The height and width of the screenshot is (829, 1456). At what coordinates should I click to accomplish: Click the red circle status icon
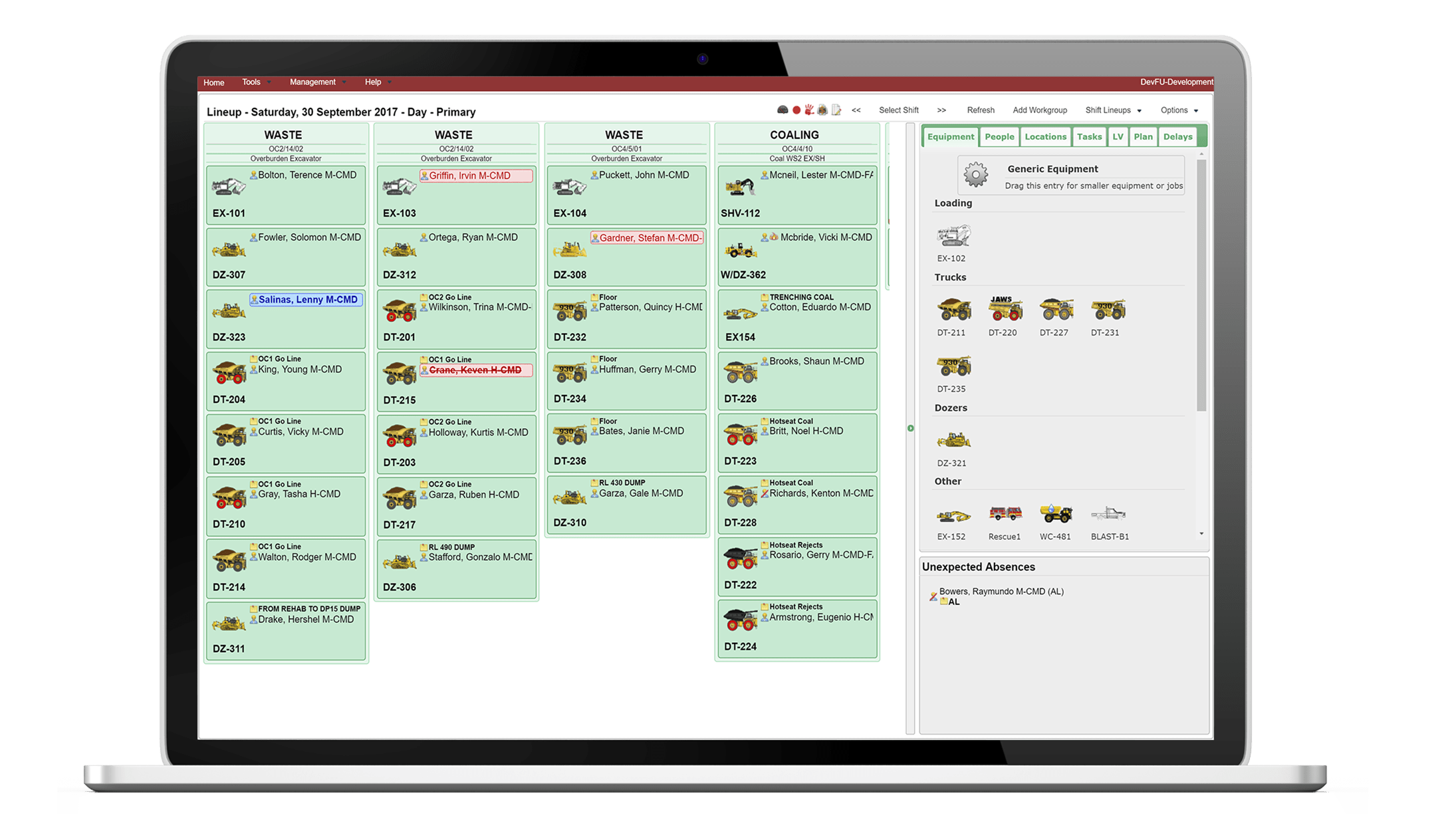[x=796, y=110]
